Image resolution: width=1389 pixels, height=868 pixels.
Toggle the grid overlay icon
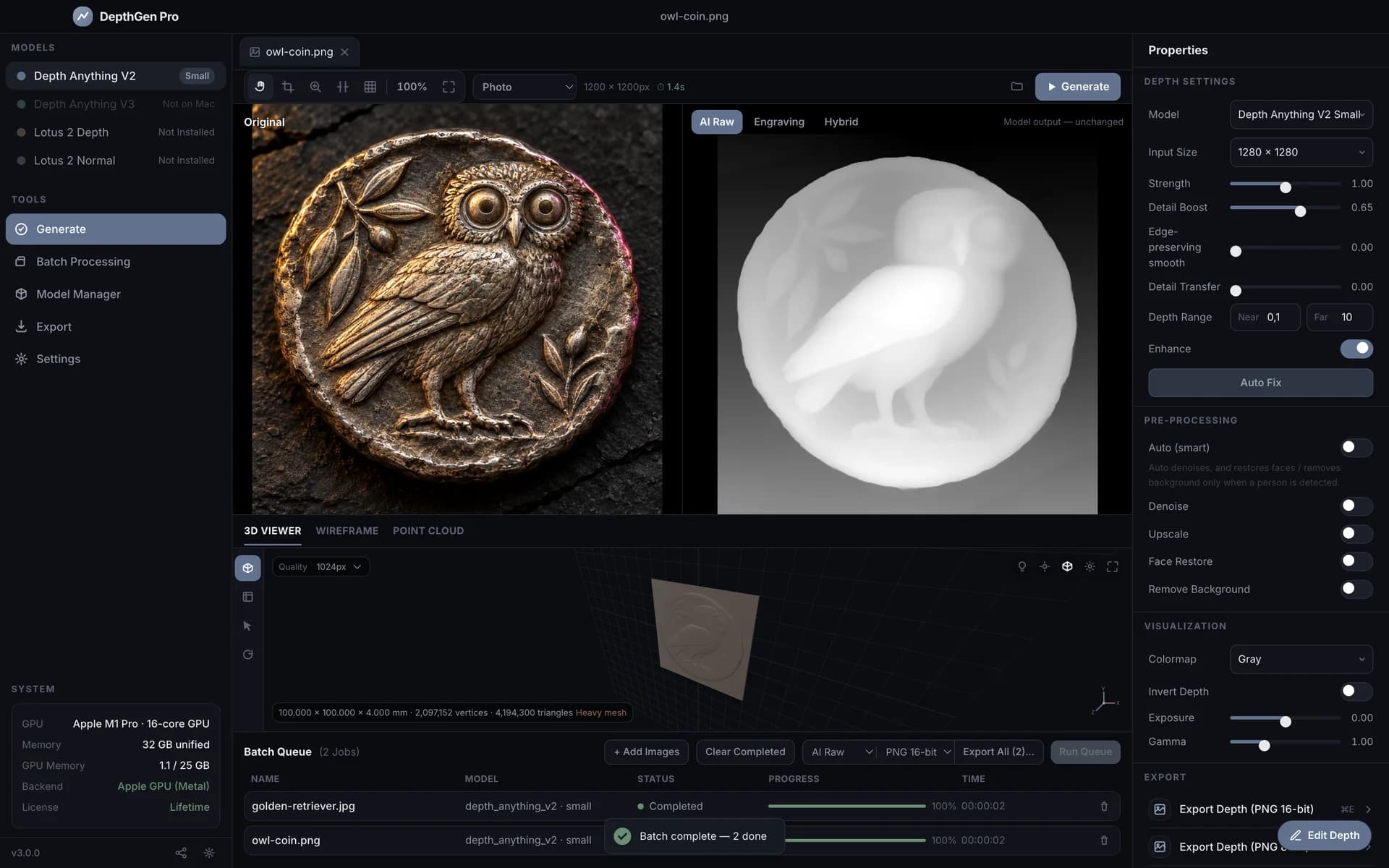[370, 87]
